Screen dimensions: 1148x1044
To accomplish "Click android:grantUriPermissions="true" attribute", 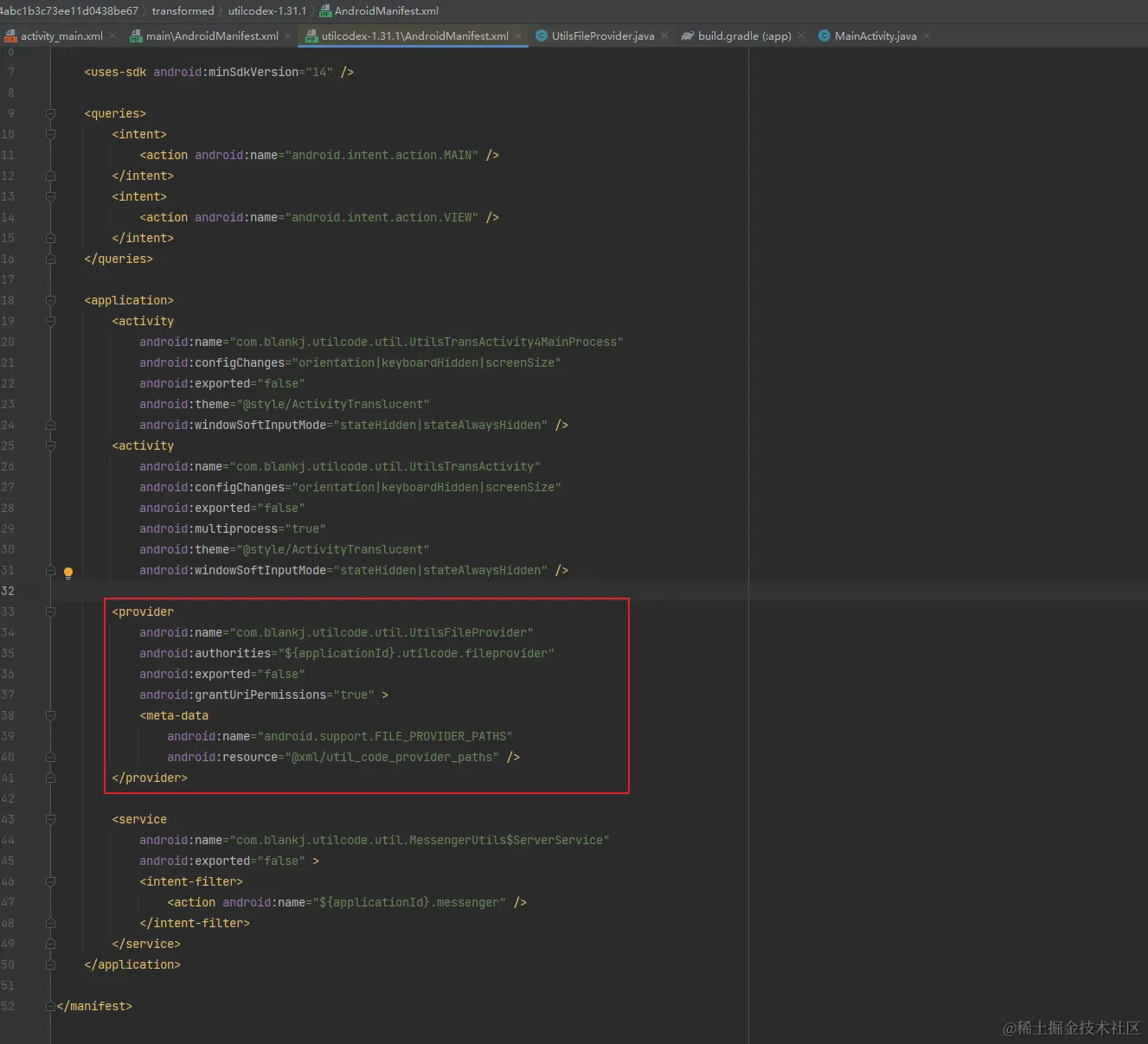I will [257, 695].
